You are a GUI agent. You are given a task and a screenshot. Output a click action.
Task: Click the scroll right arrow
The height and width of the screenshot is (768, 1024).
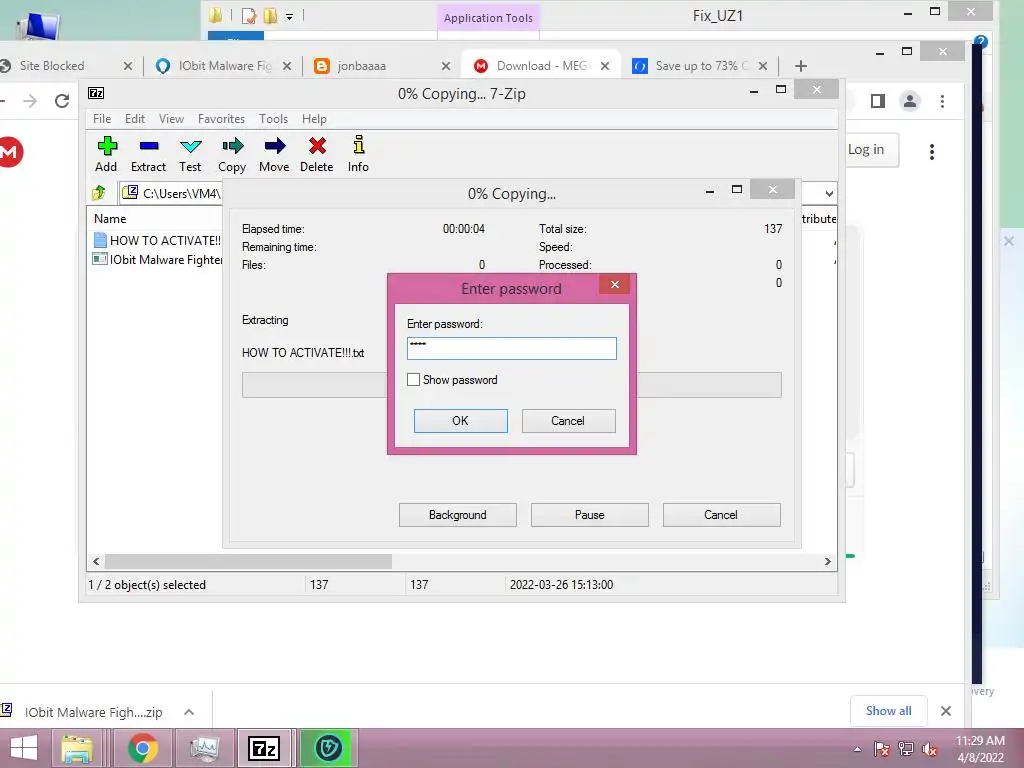[827, 561]
